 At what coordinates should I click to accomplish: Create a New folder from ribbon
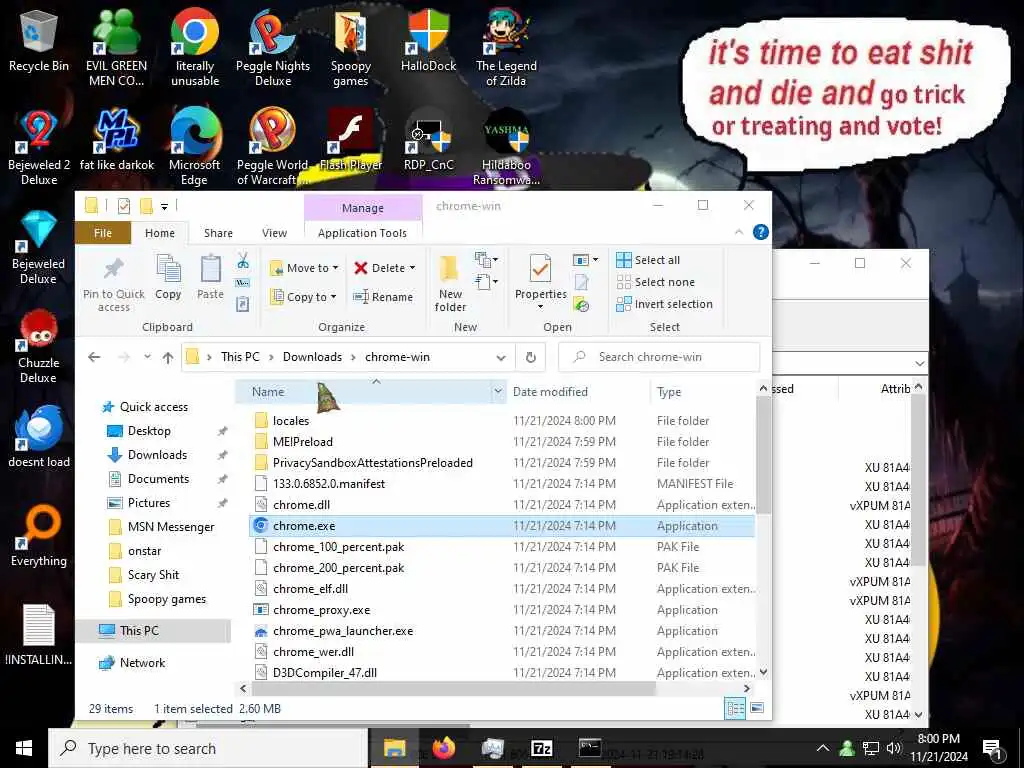(x=450, y=283)
